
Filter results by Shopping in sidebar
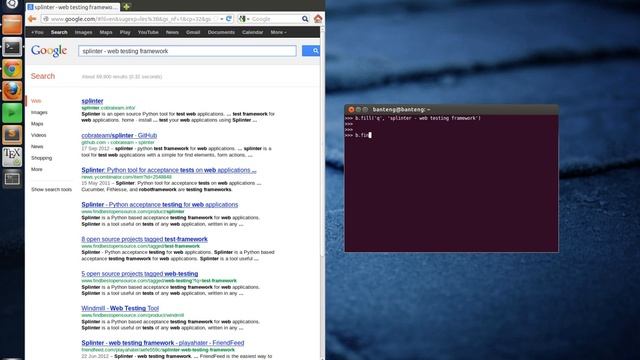[41, 158]
